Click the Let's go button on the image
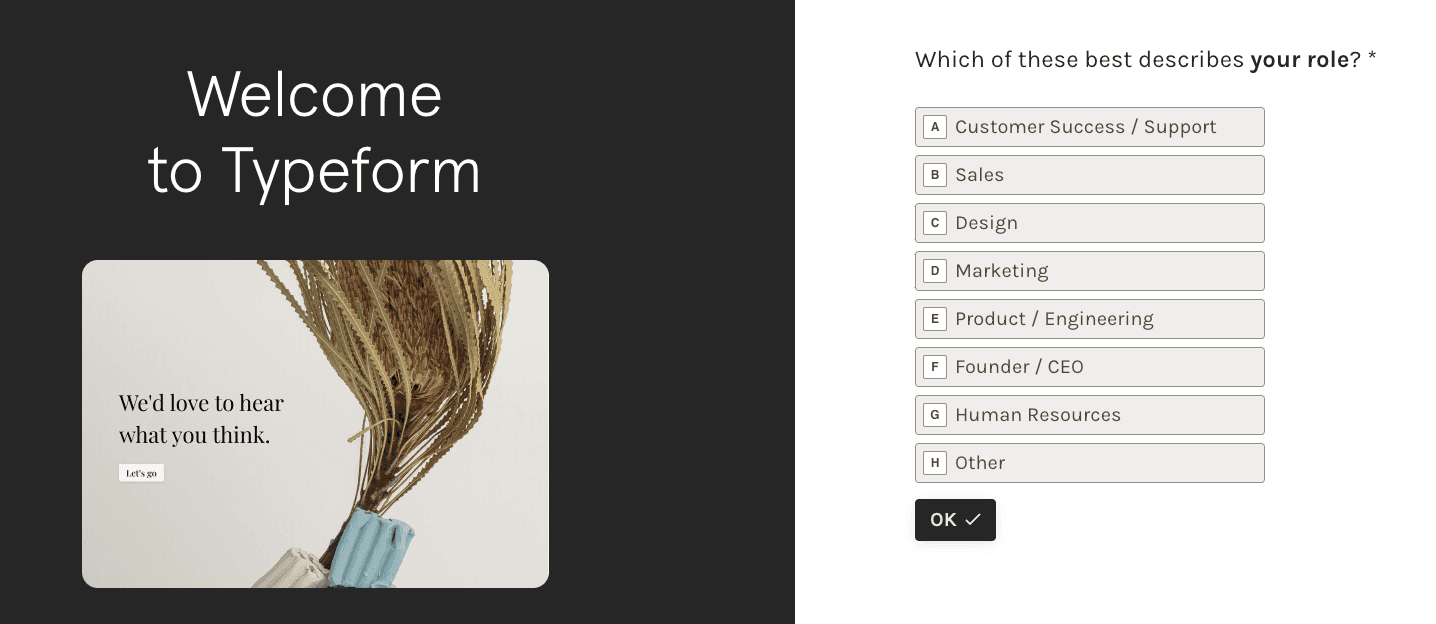1436x624 pixels. point(141,472)
